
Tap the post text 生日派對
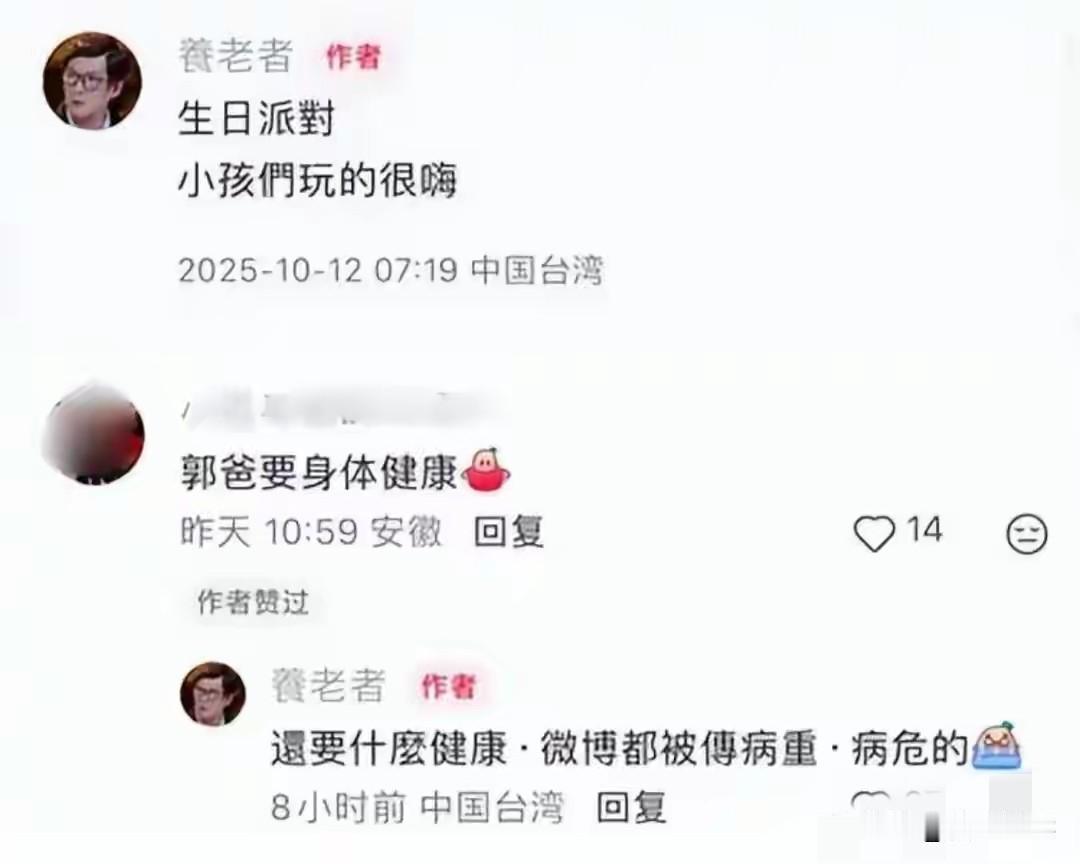click(x=256, y=118)
